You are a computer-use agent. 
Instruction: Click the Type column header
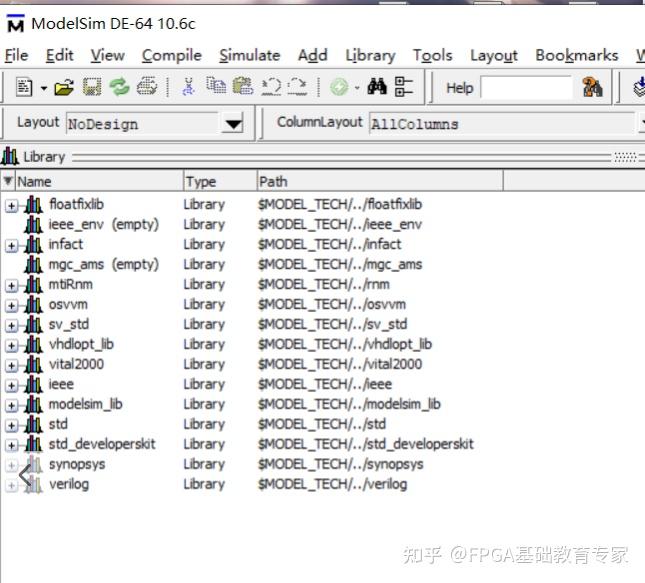tap(220, 181)
